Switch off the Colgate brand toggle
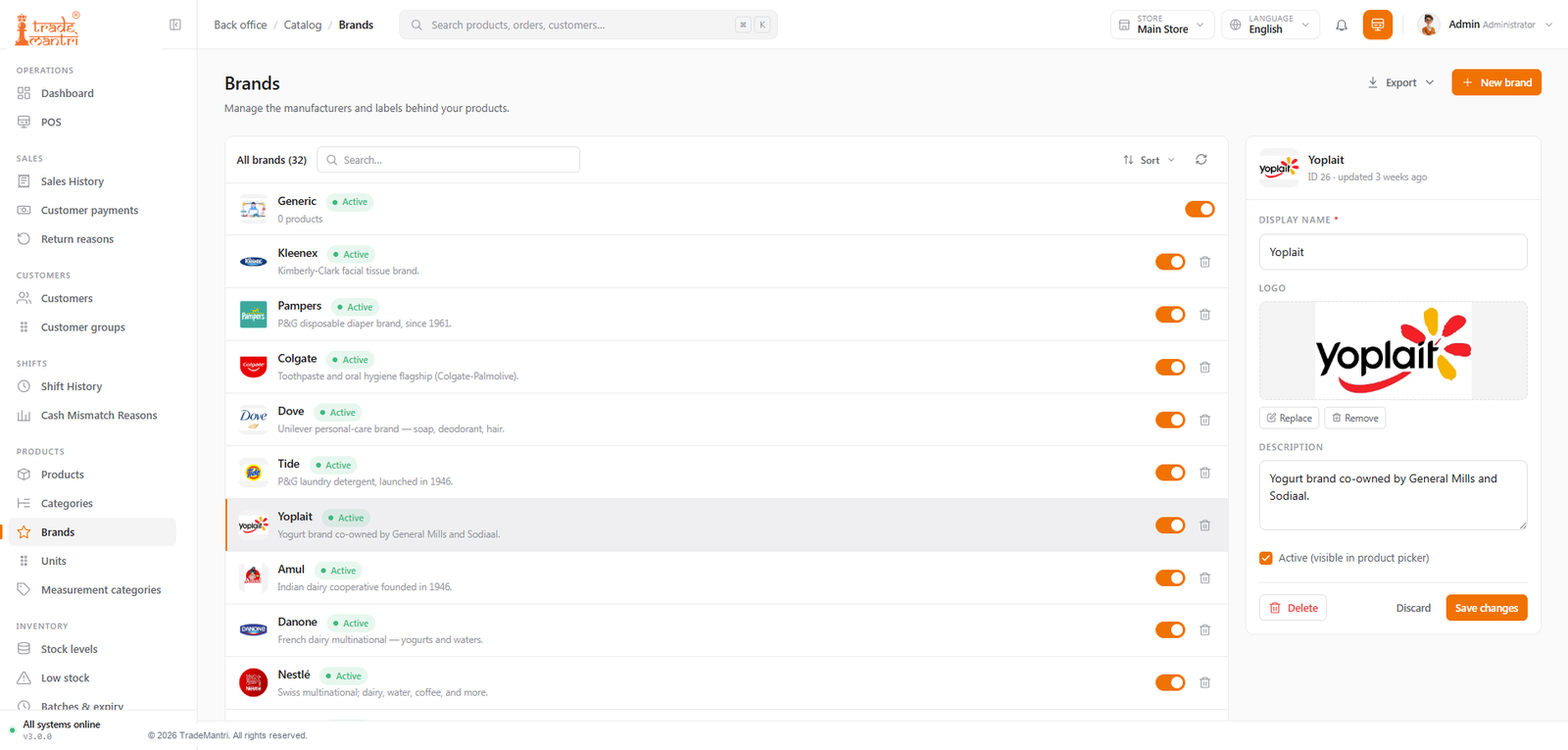Screen dimensions: 1568x750 (x=1170, y=368)
